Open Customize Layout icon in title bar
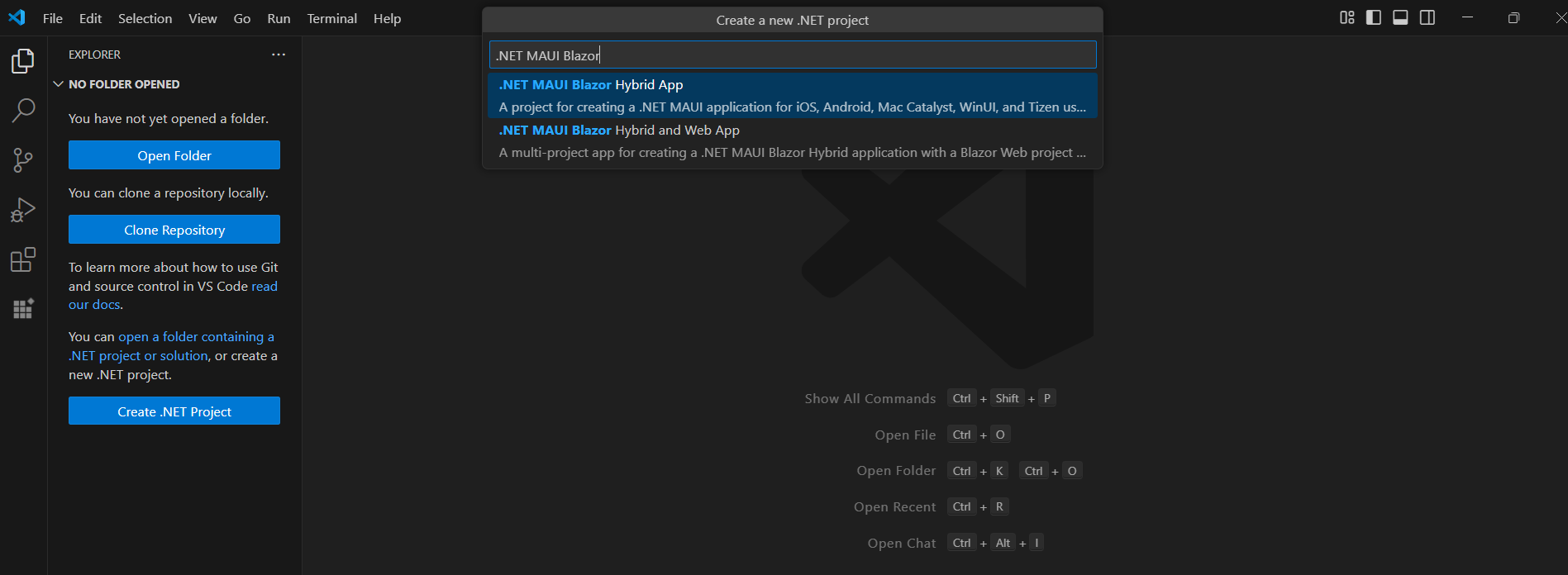This screenshot has width=1568, height=575. (1346, 17)
